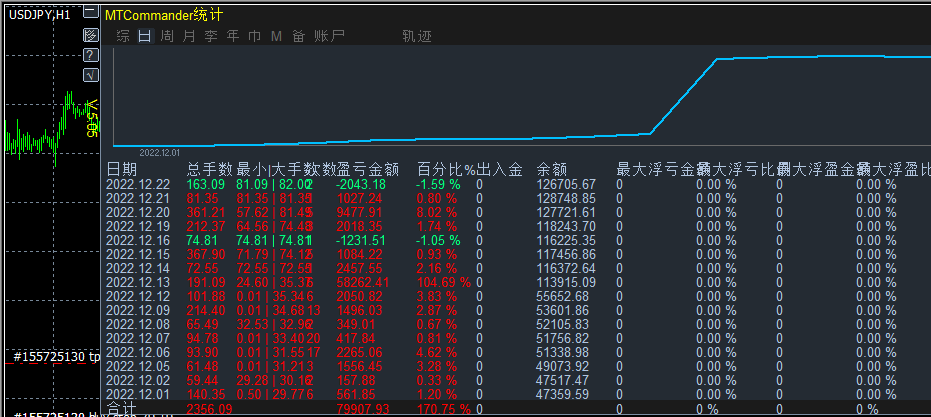
Task: Select the 2022.12.21 date row
Action: point(138,198)
